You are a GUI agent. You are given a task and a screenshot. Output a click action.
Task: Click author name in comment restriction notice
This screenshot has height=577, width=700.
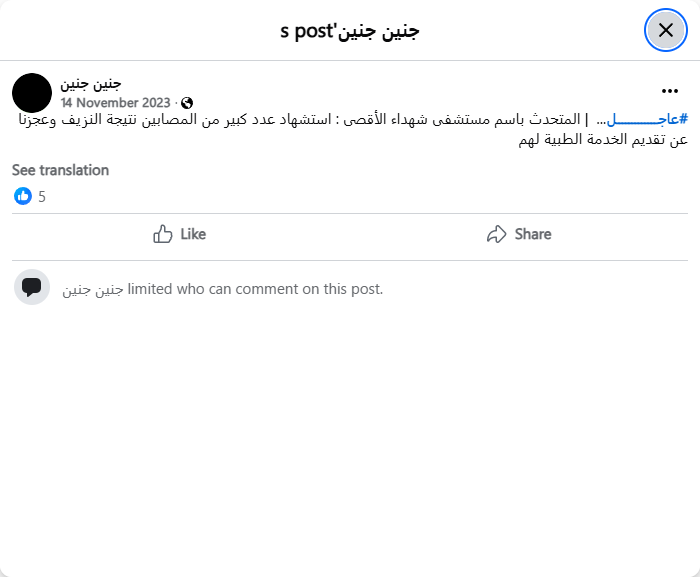93,289
